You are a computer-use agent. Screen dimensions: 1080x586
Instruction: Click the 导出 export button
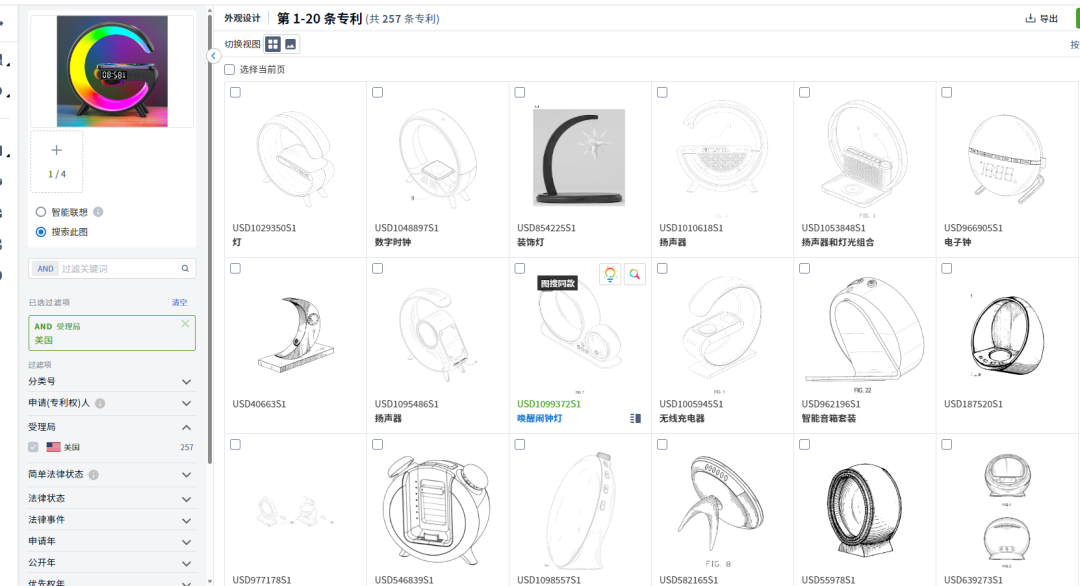pyautogui.click(x=1041, y=19)
